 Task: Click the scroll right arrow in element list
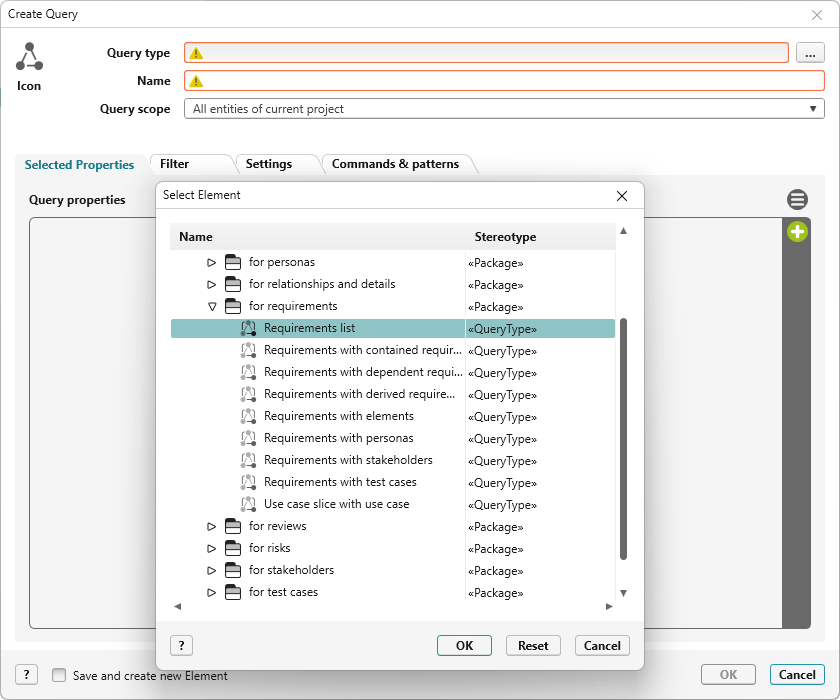(x=609, y=606)
